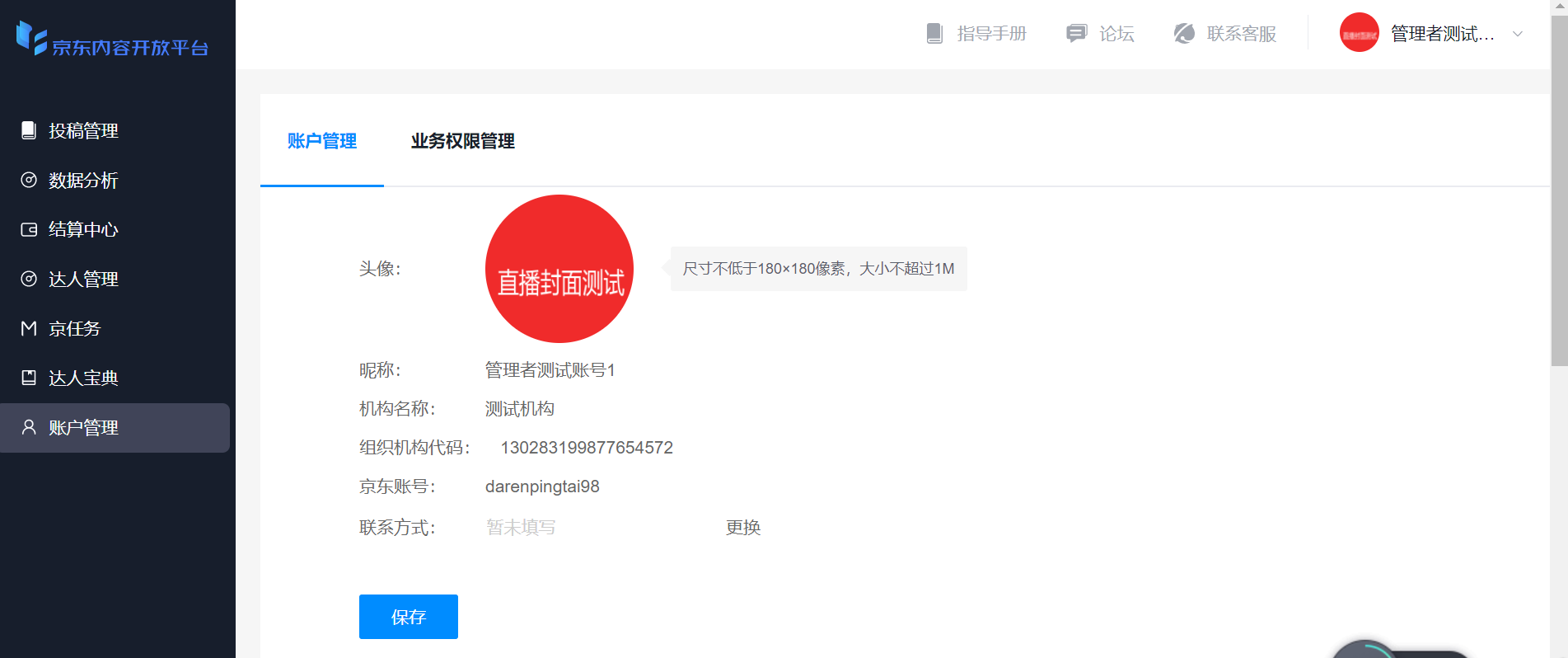Click the 头像 label
The height and width of the screenshot is (658, 1568).
380,269
